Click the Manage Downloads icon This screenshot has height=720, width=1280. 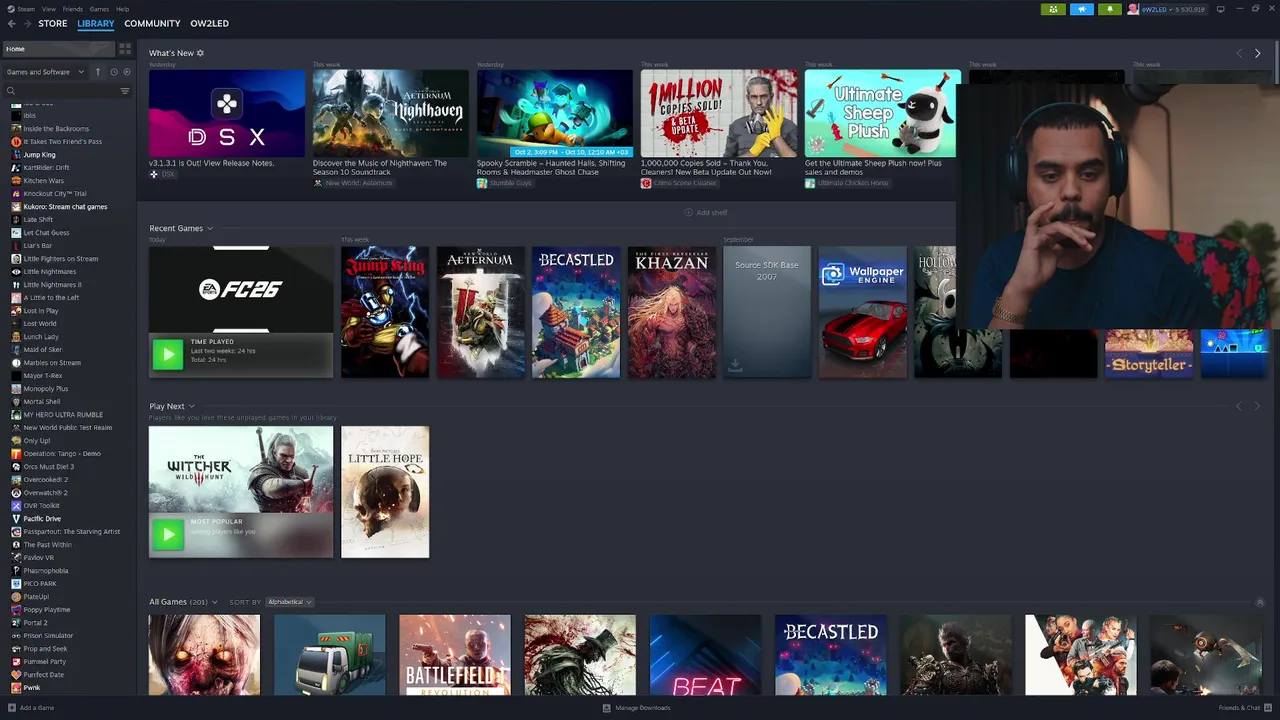tap(606, 708)
